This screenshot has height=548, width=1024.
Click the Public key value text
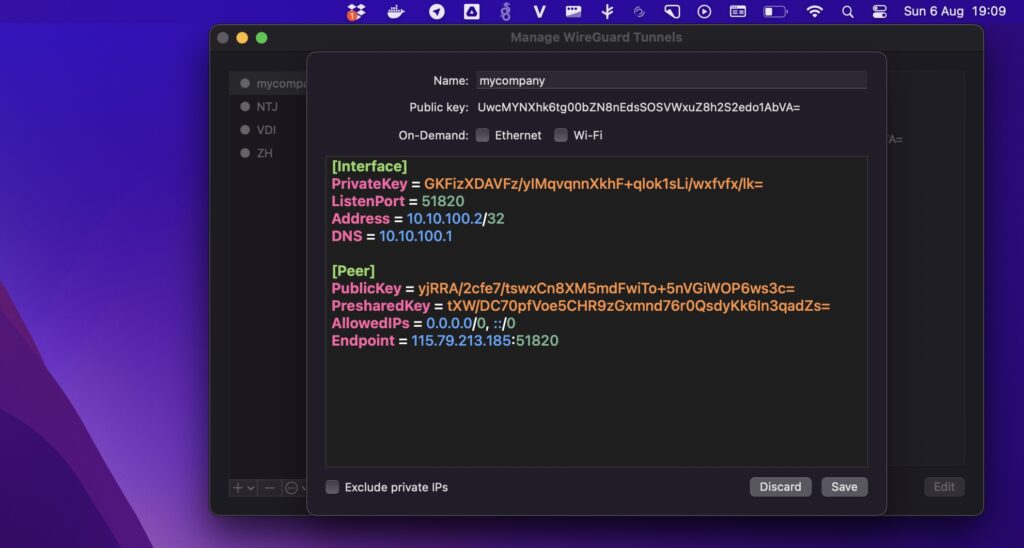click(x=639, y=107)
